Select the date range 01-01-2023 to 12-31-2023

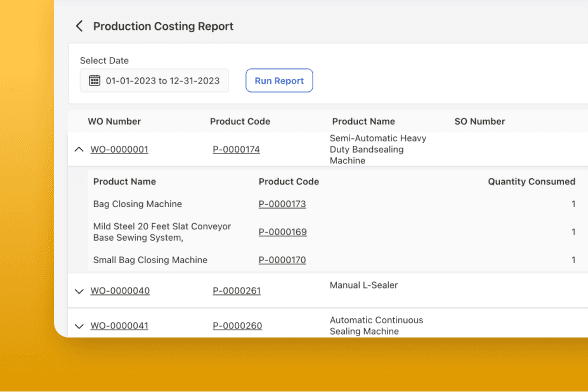coord(154,80)
